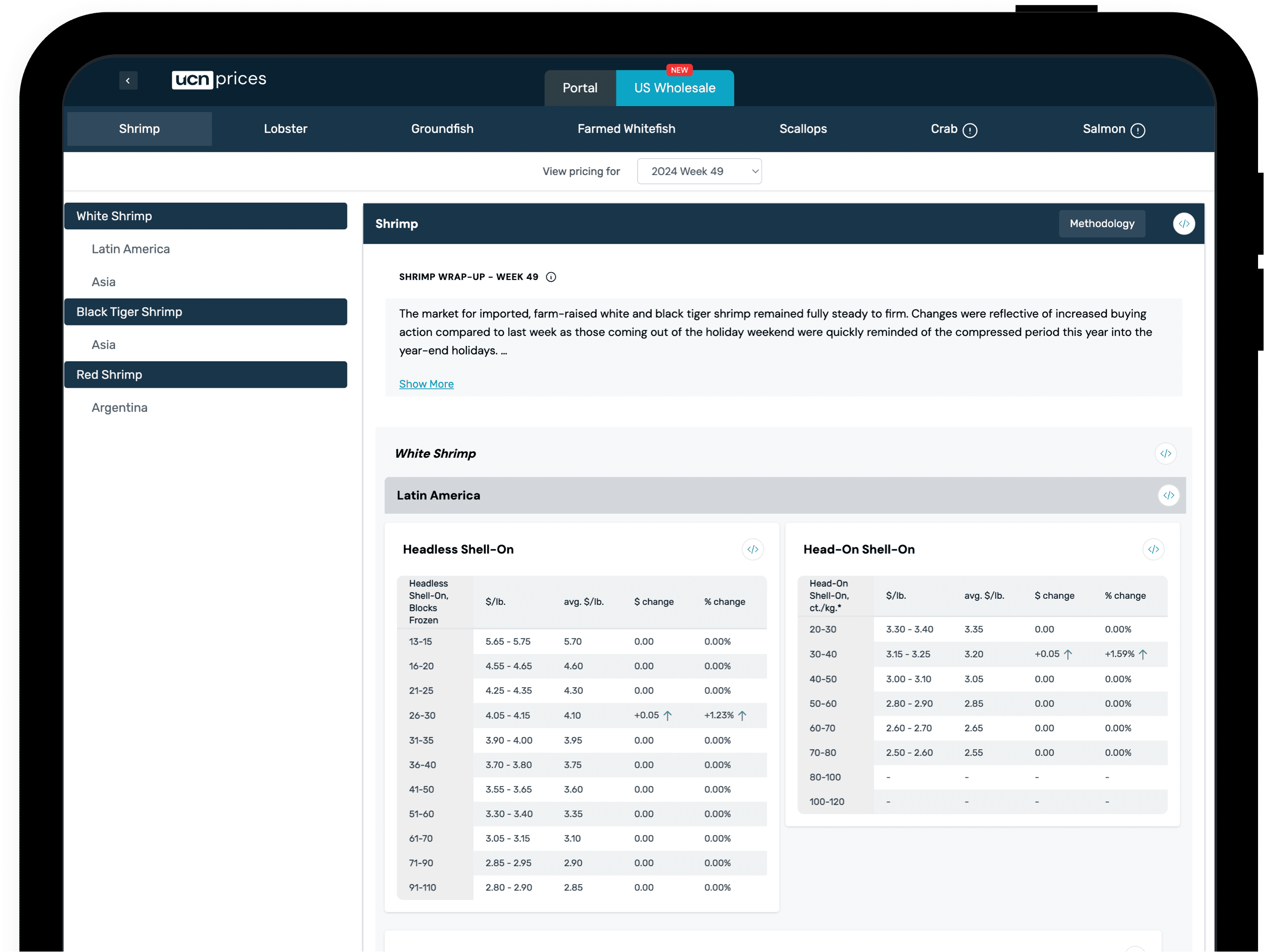Select the Groundfish category tab
Image resolution: width=1264 pixels, height=952 pixels.
coord(442,129)
